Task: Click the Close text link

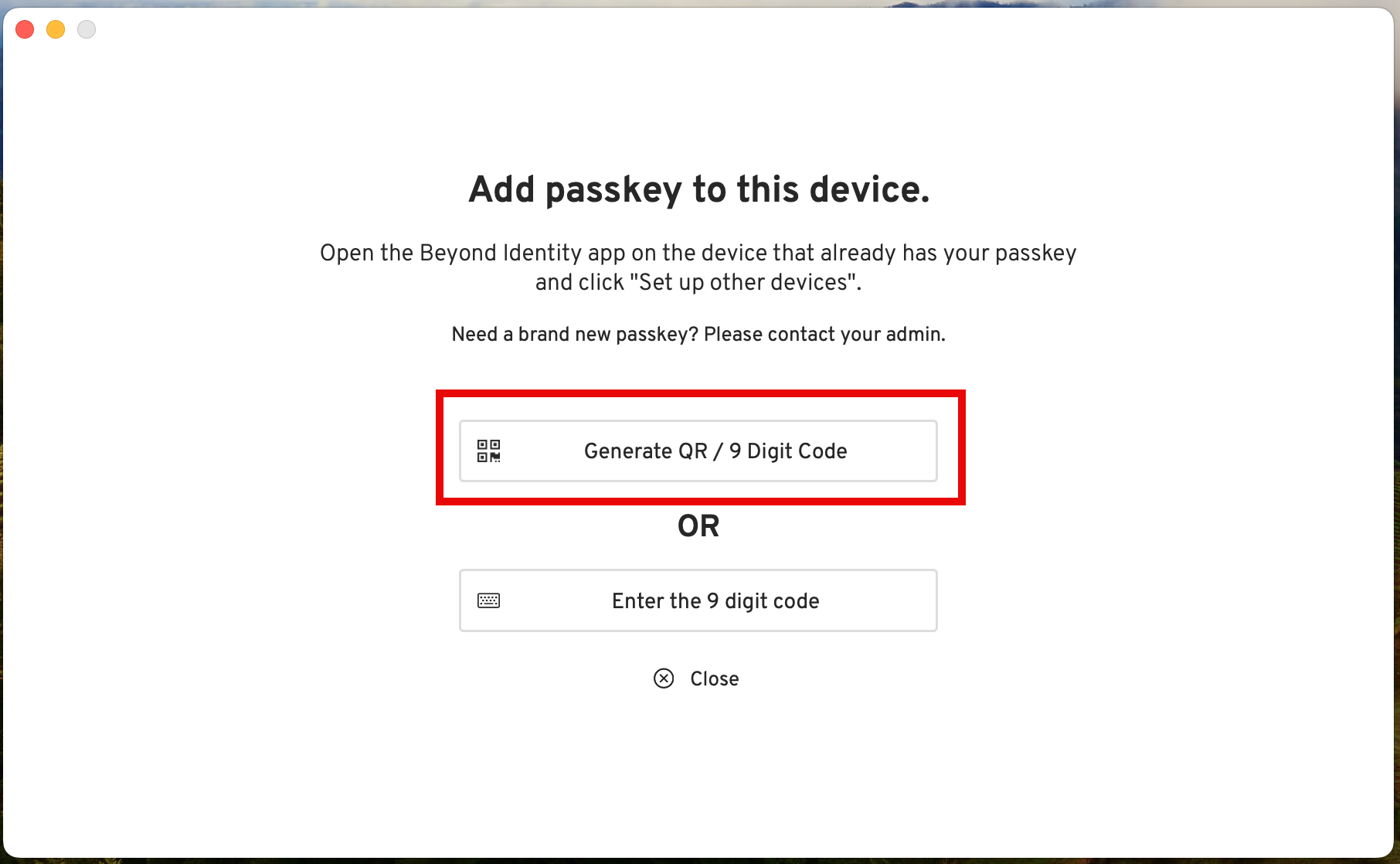Action: click(x=715, y=679)
